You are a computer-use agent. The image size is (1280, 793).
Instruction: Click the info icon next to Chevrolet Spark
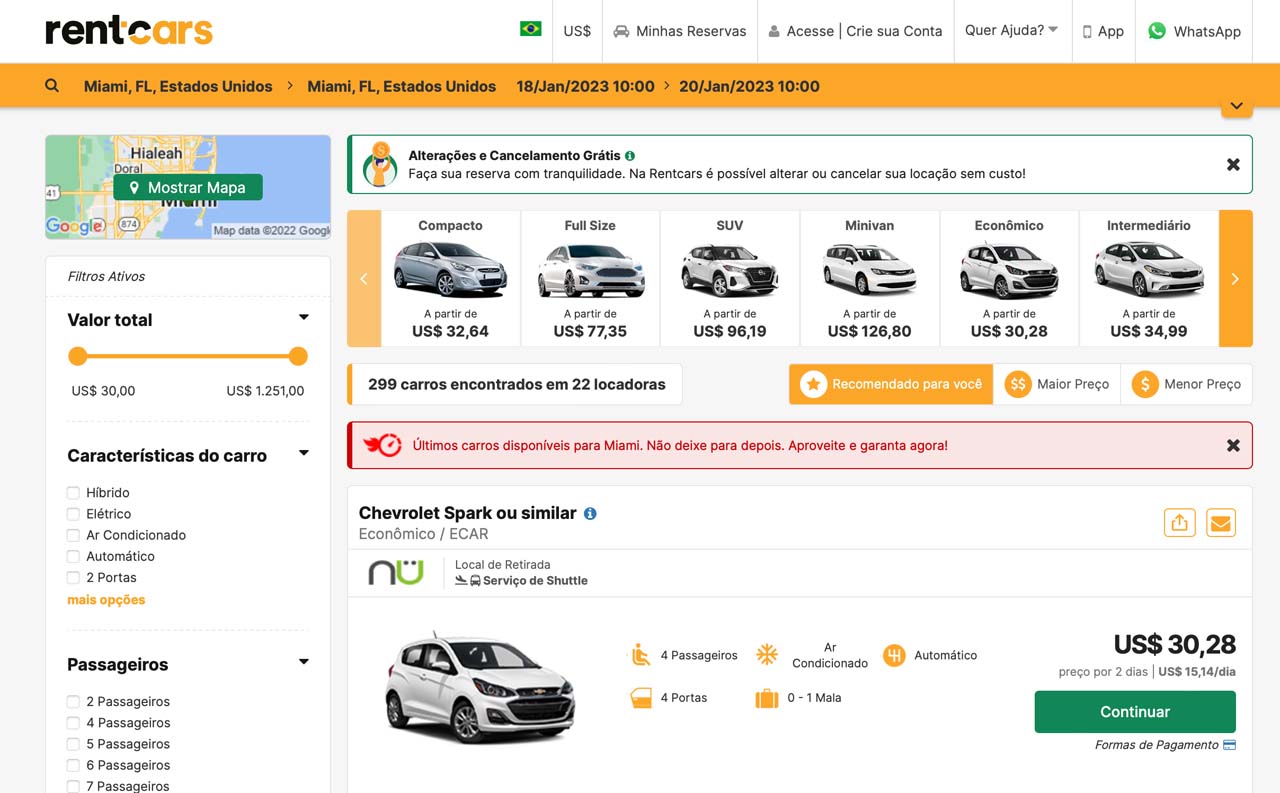590,512
